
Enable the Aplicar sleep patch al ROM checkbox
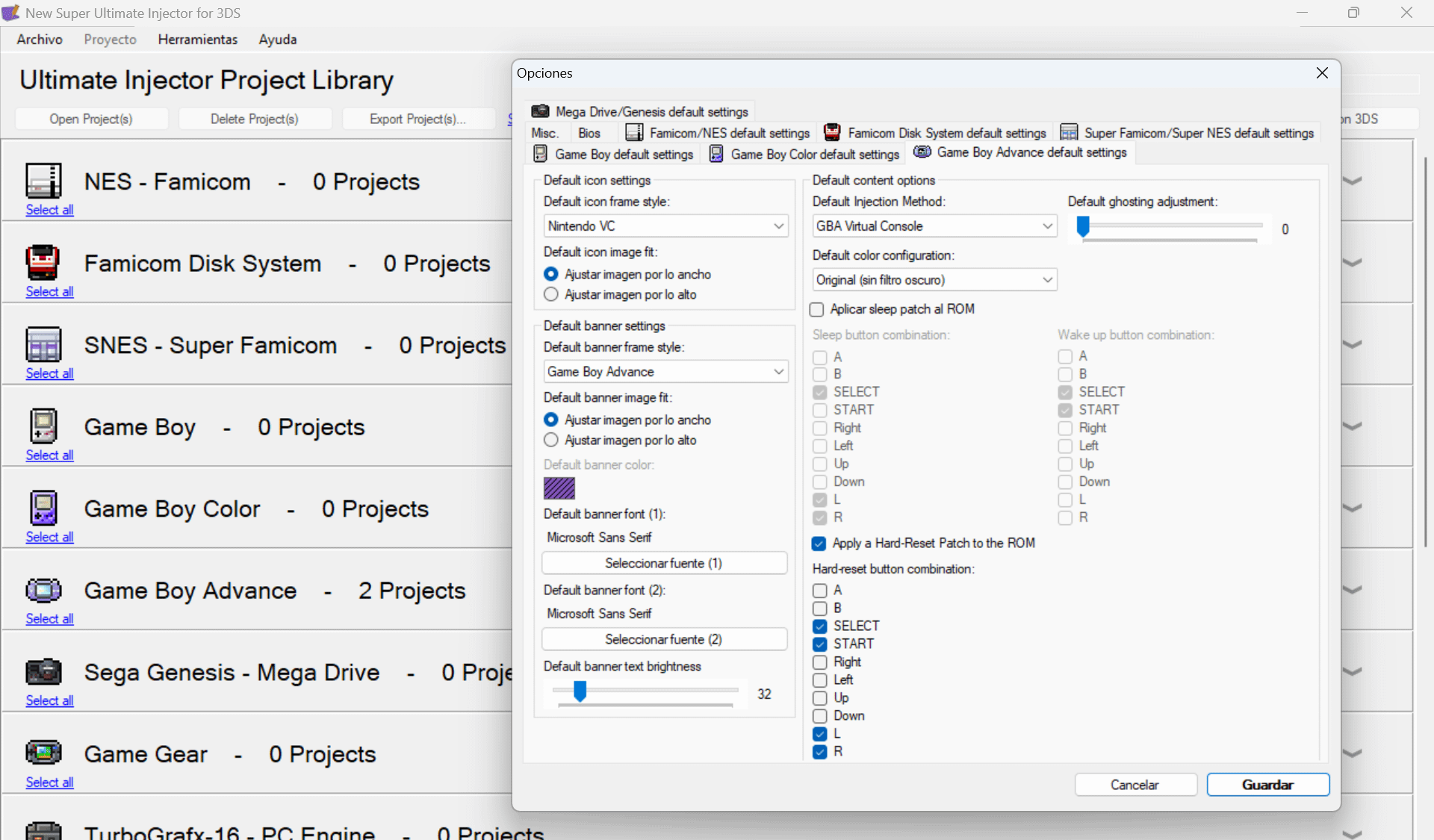817,309
